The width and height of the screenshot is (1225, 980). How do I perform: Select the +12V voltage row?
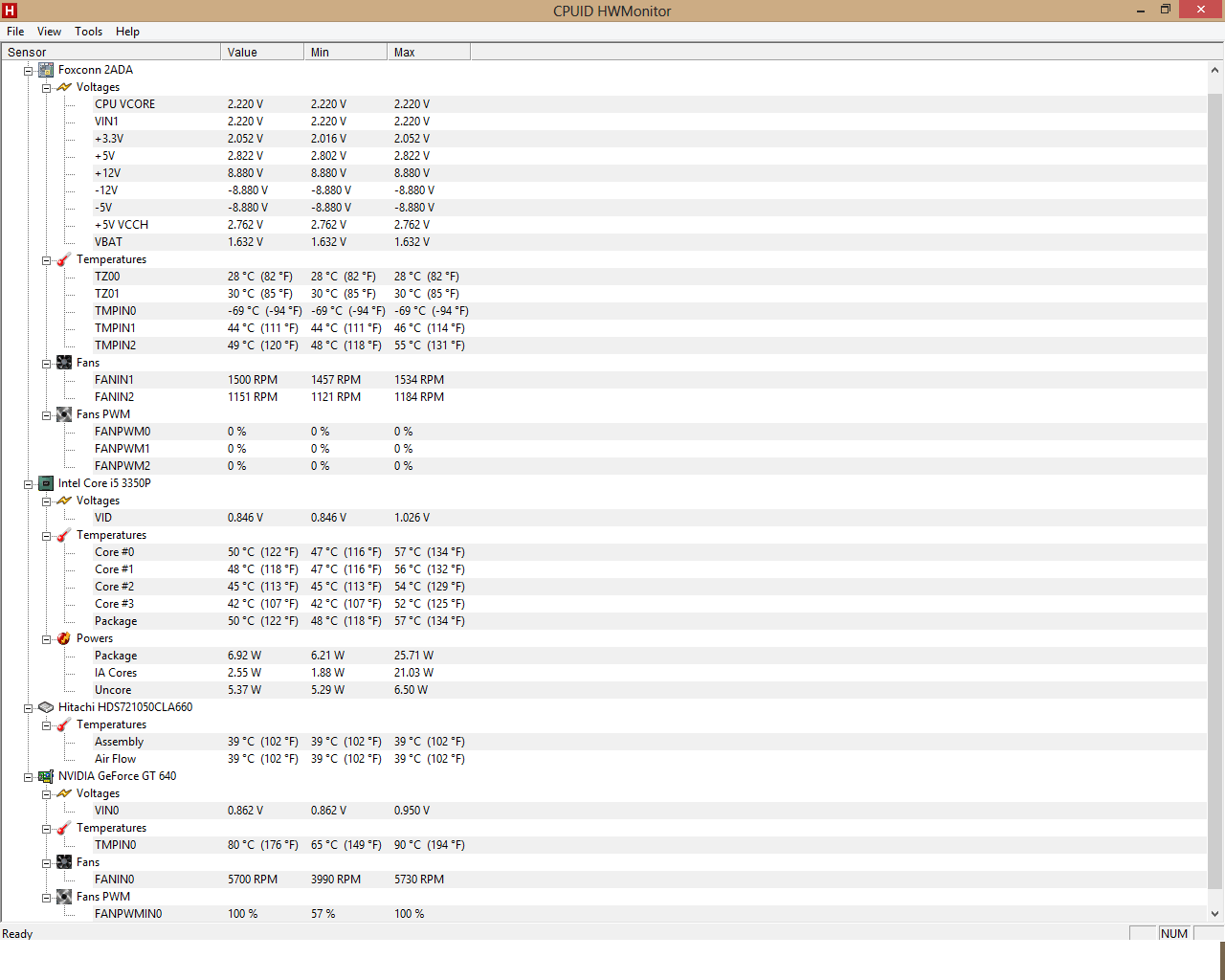(x=605, y=173)
